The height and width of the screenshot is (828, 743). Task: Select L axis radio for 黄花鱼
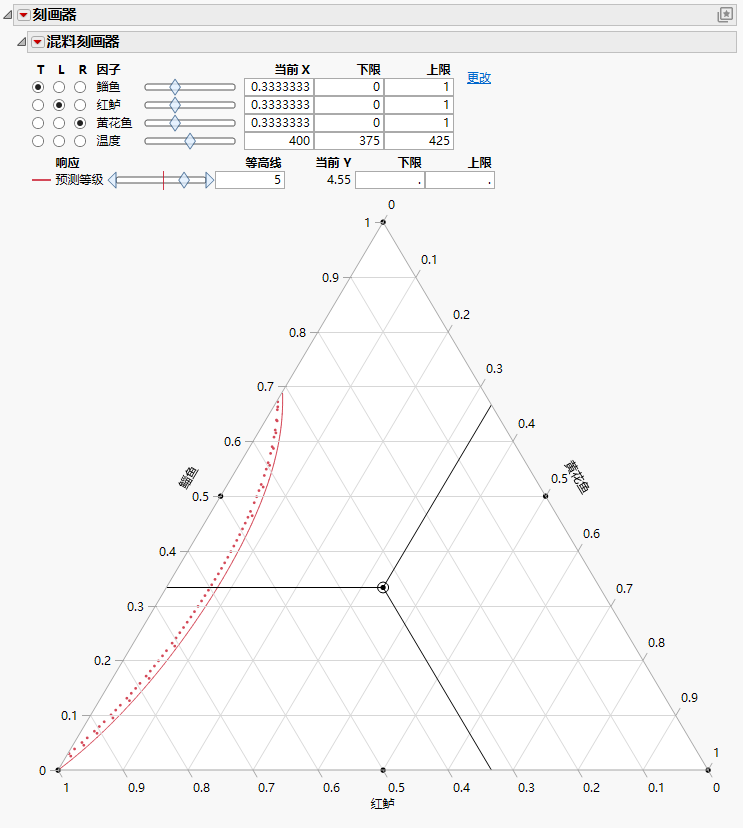point(59,123)
